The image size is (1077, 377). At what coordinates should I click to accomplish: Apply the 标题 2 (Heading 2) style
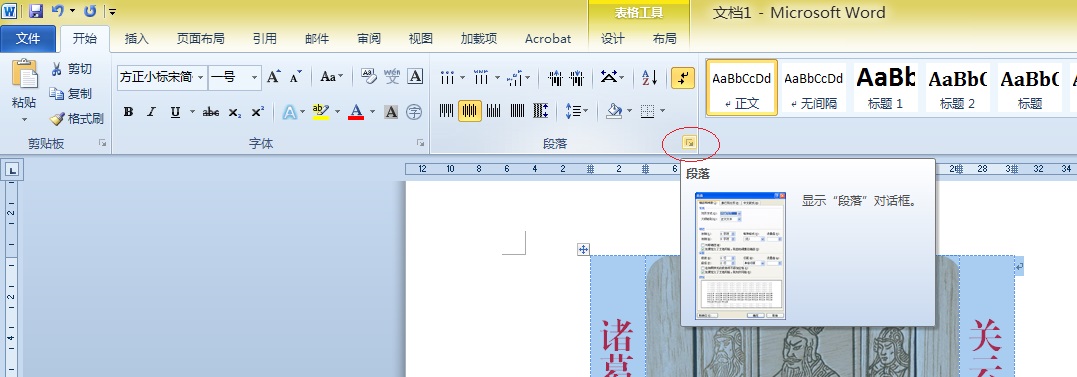click(x=957, y=87)
